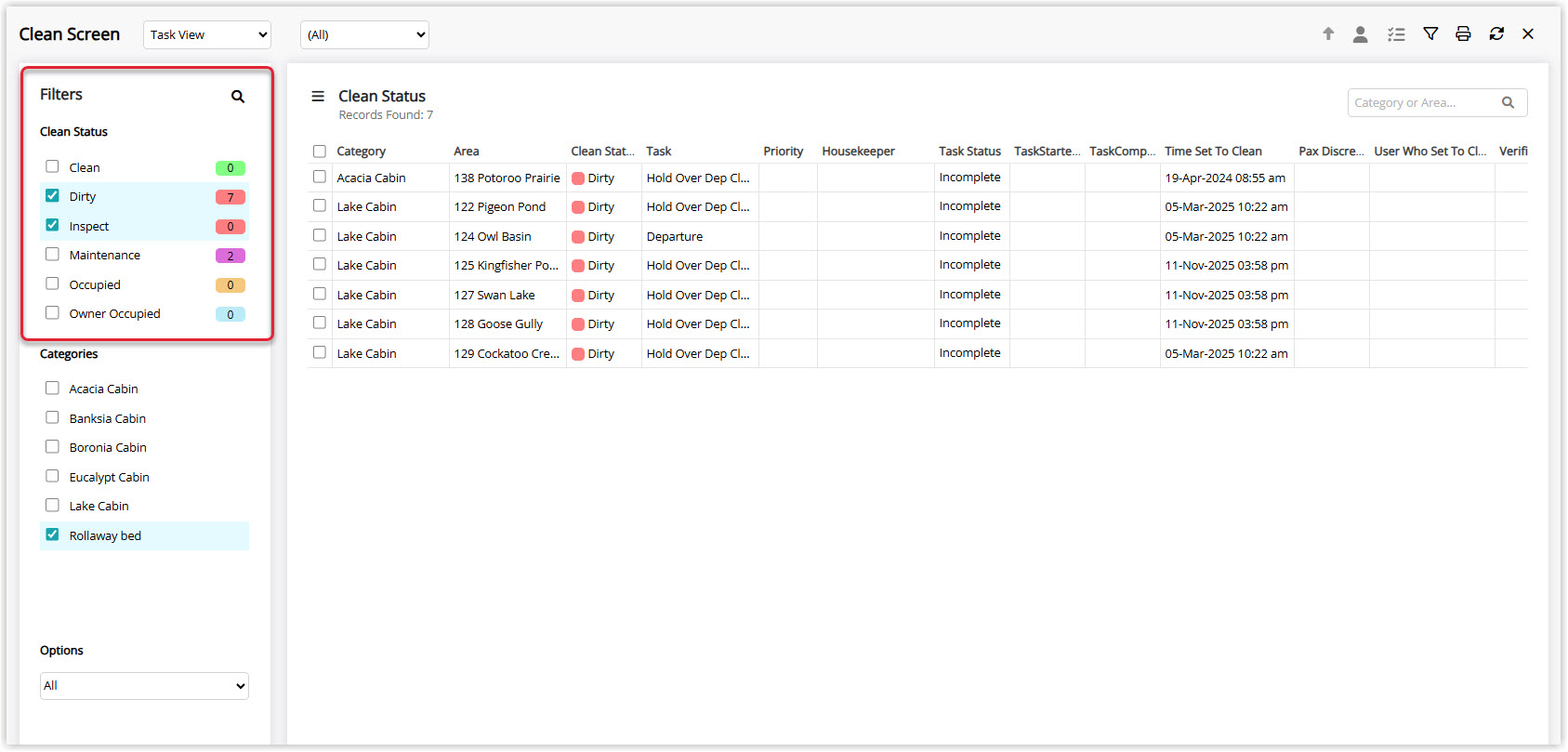Viewport: 1568px width, 752px height.
Task: Check the Eucalypt Cabin category
Action: (52, 476)
